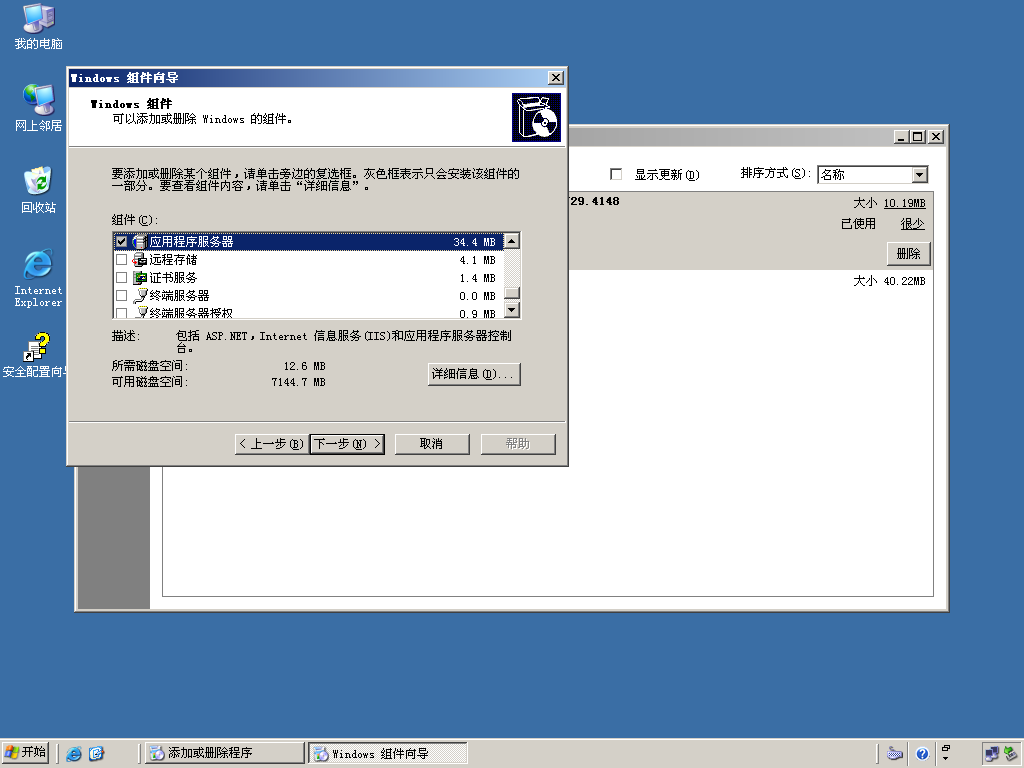Image resolution: width=1024 pixels, height=768 pixels.
Task: Click the second quick launch icon next to IE
Action: 96,754
